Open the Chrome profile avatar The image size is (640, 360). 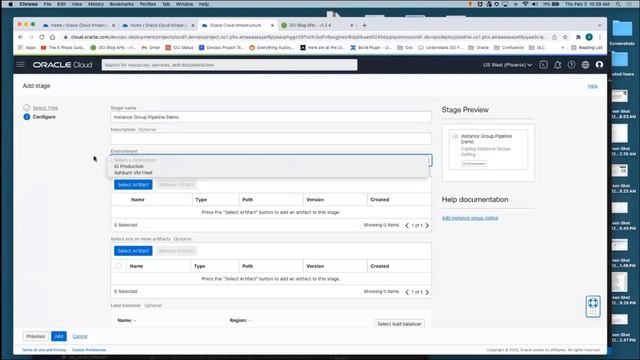pos(589,37)
